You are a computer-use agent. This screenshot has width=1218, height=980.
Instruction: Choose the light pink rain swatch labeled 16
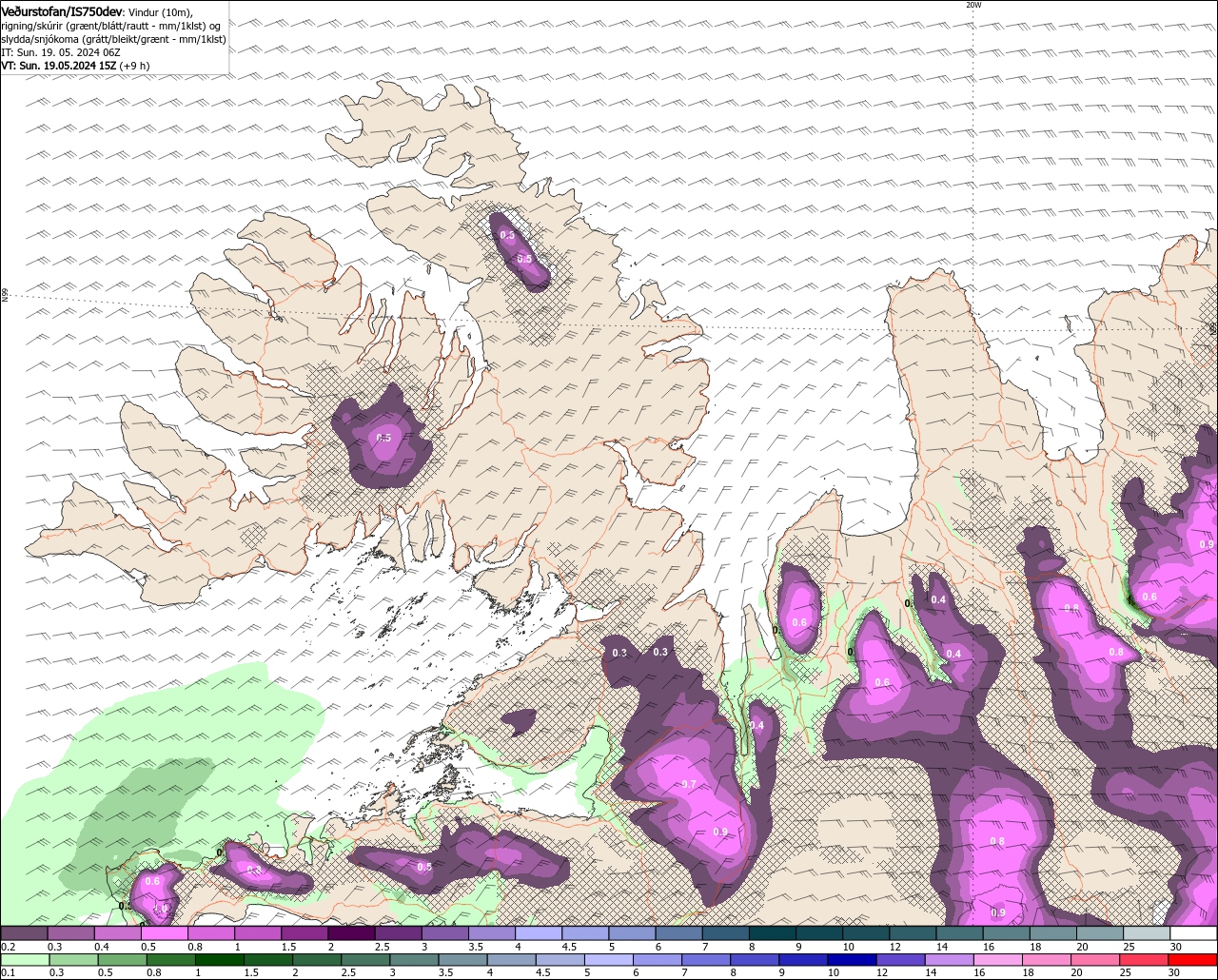(x=998, y=959)
